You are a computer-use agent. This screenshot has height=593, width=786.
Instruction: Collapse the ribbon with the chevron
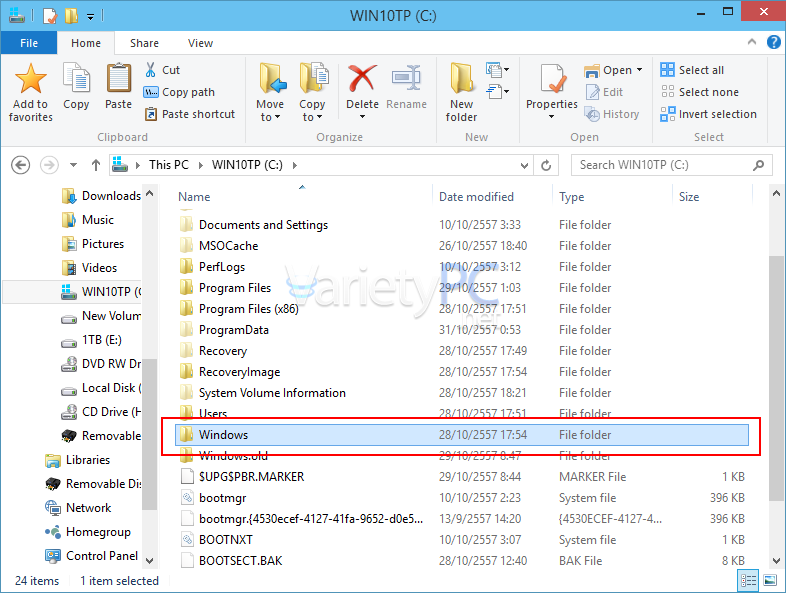(x=752, y=42)
